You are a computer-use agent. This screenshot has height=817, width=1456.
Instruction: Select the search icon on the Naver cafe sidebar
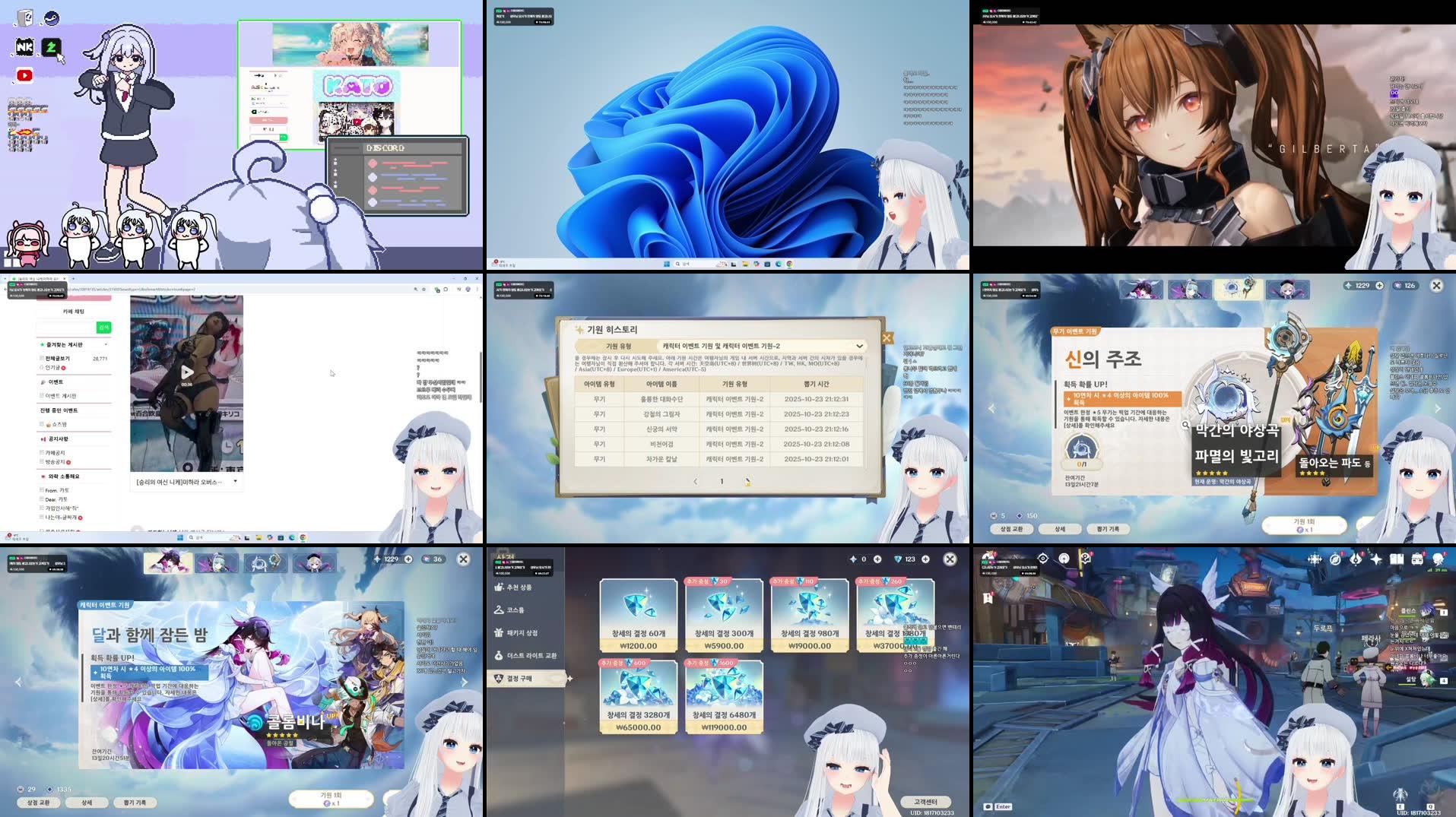[x=103, y=327]
